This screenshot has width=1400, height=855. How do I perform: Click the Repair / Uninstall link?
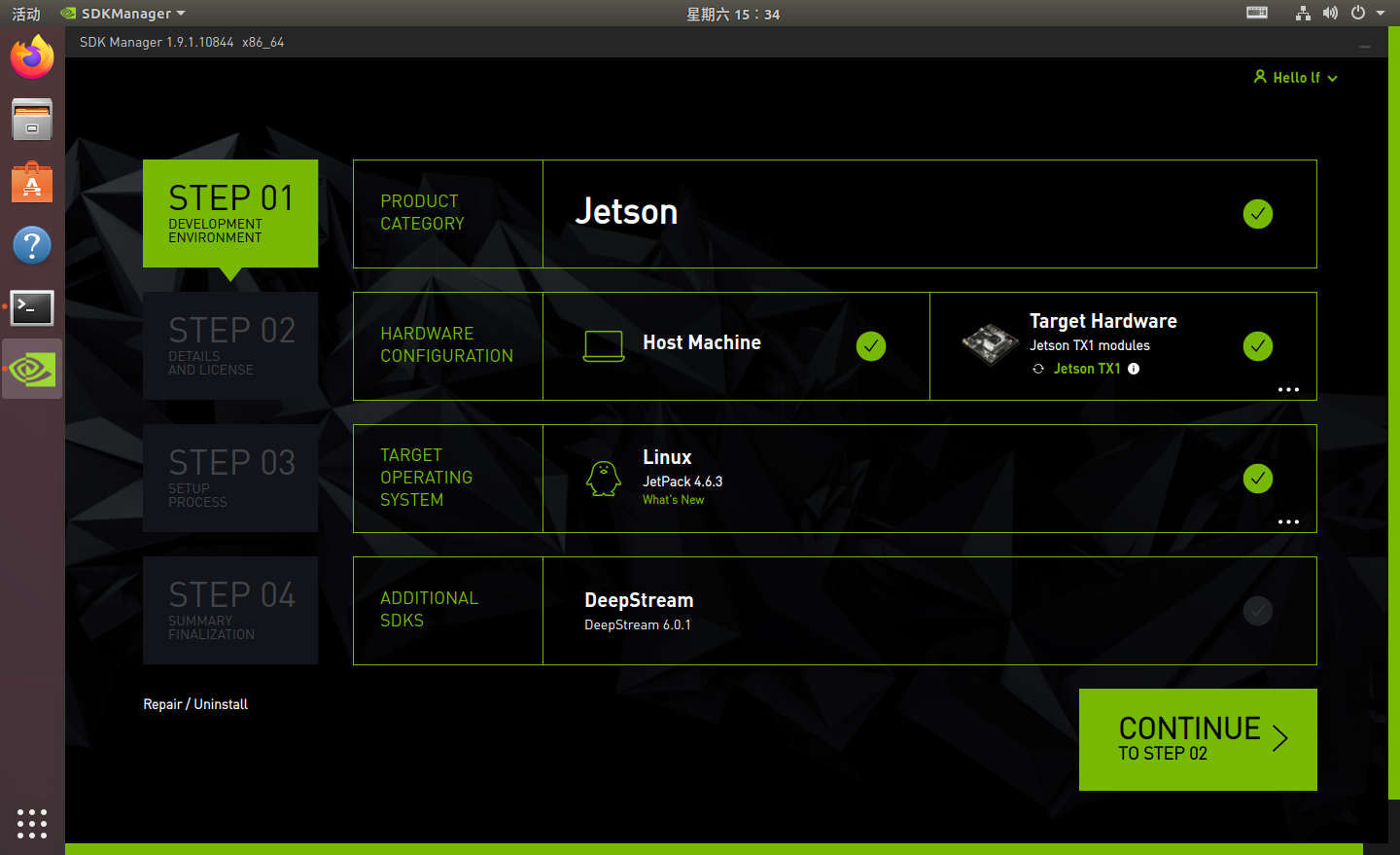coord(195,704)
